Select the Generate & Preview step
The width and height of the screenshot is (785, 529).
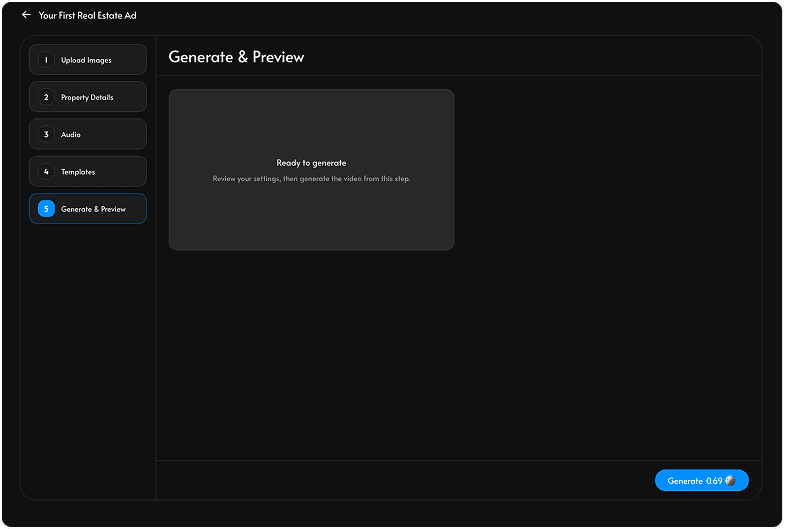[88, 209]
